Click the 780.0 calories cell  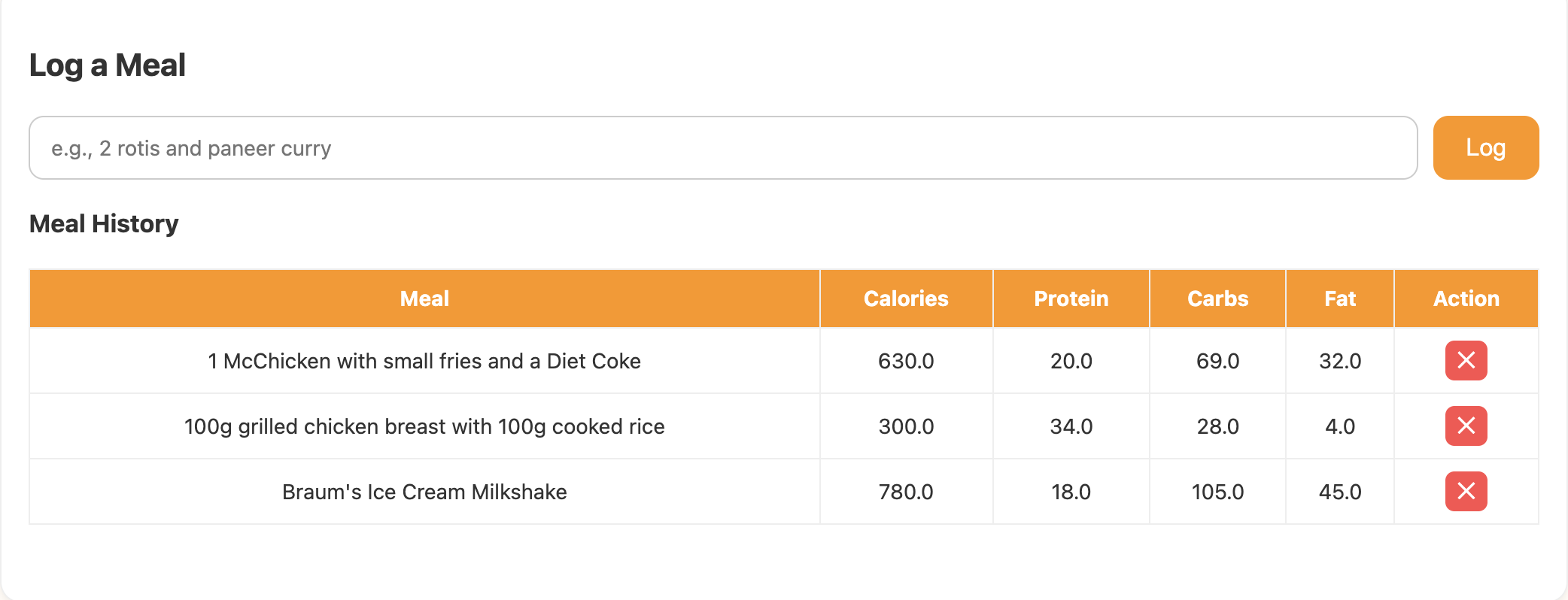[x=906, y=492]
